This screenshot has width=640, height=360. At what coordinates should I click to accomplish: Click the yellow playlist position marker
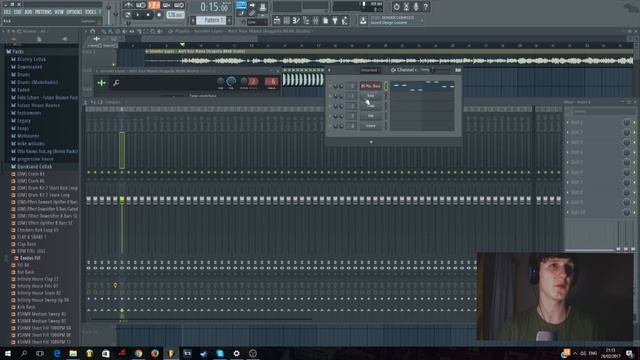click(182, 44)
